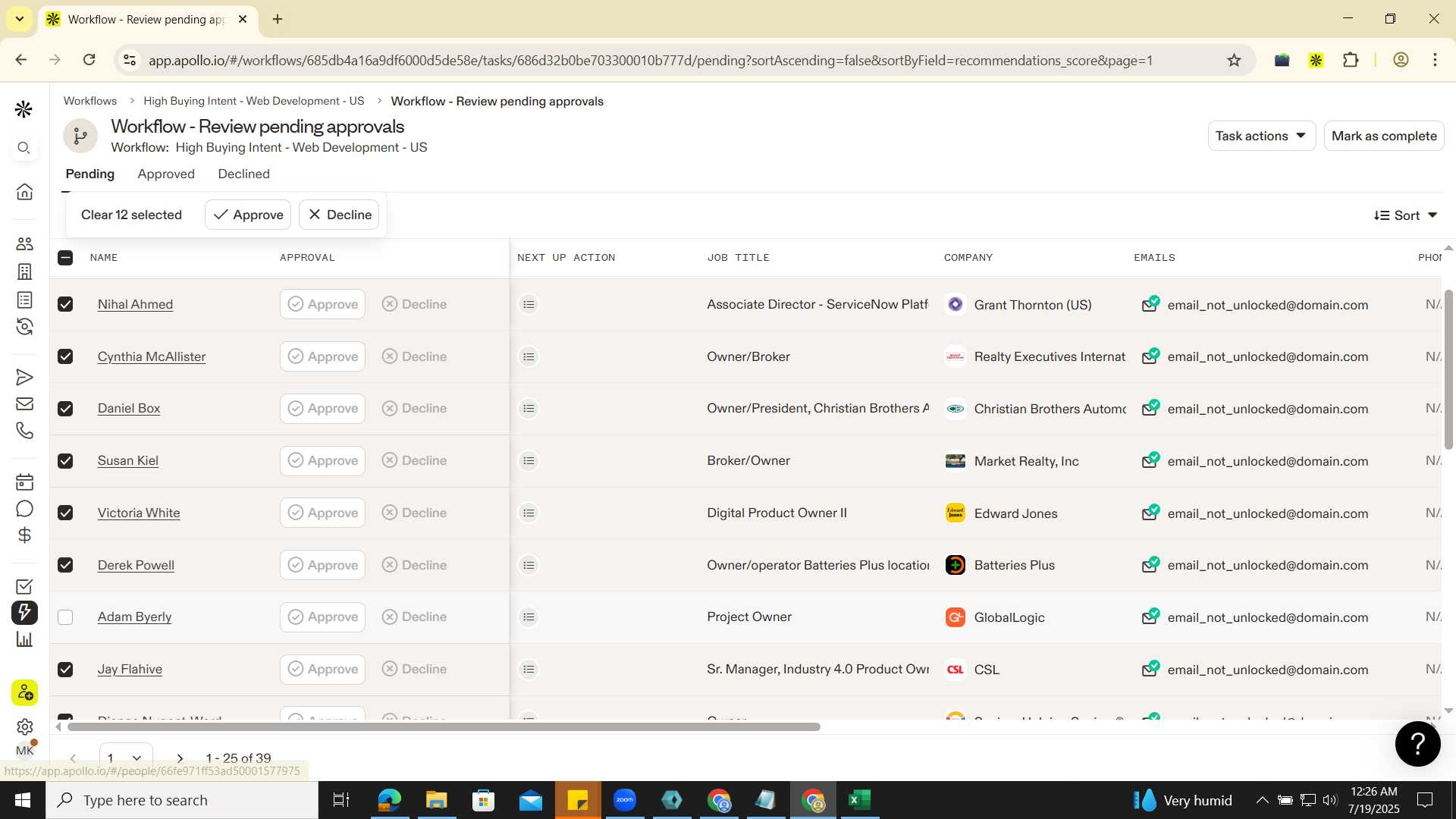Open Lists icon in sidebar
This screenshot has width=1456, height=819.
point(24,300)
